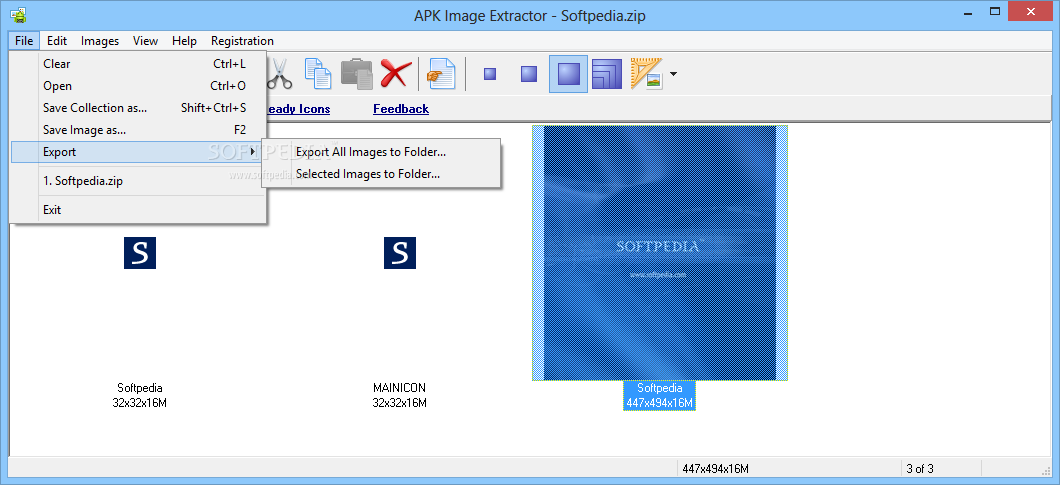Close the APK Image Extractor window
1060x485 pixels.
(x=1031, y=11)
